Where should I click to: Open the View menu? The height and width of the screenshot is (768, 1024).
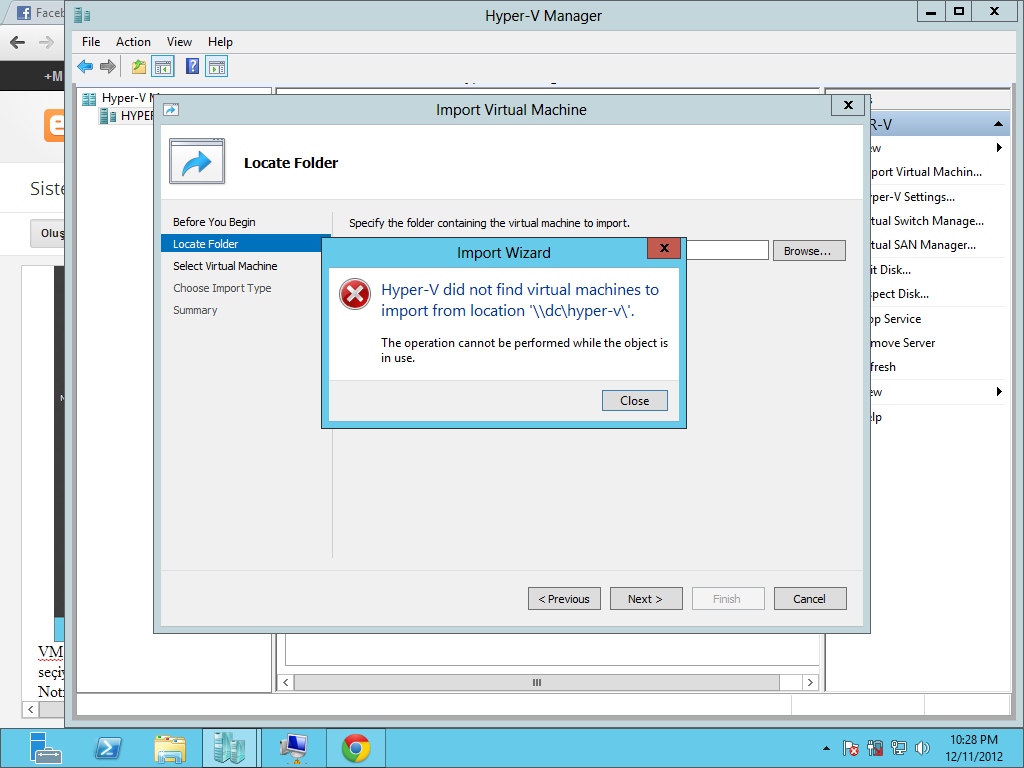[179, 42]
